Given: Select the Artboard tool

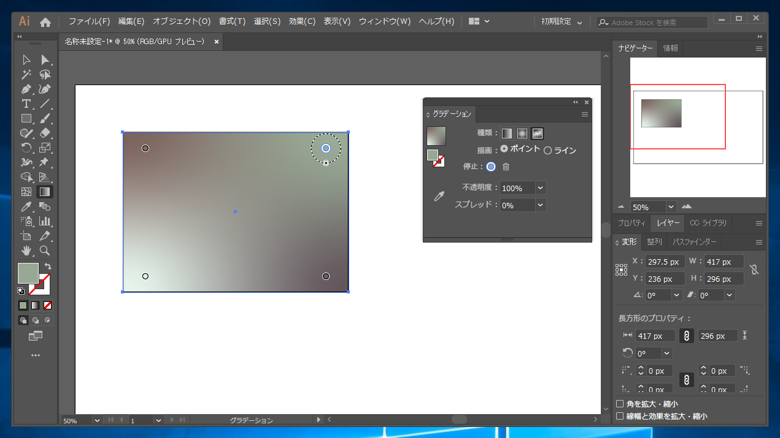Looking at the screenshot, I should pyautogui.click(x=26, y=236).
